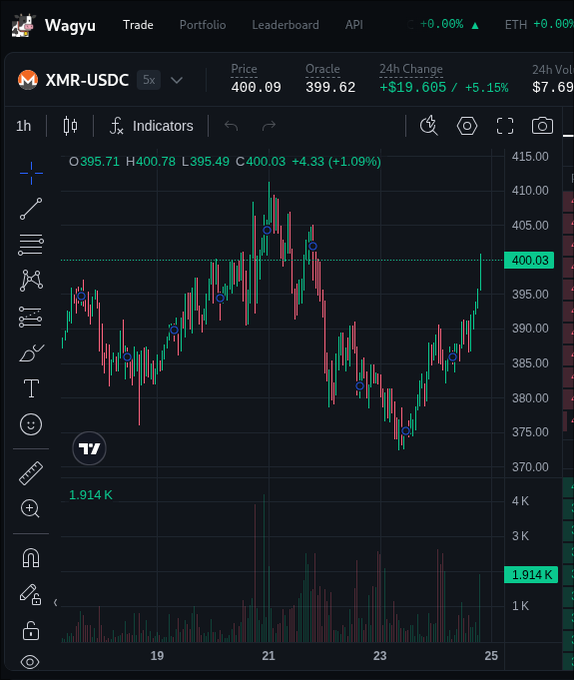Image resolution: width=574 pixels, height=680 pixels.
Task: Open chart settings hexagon icon
Action: pos(467,126)
